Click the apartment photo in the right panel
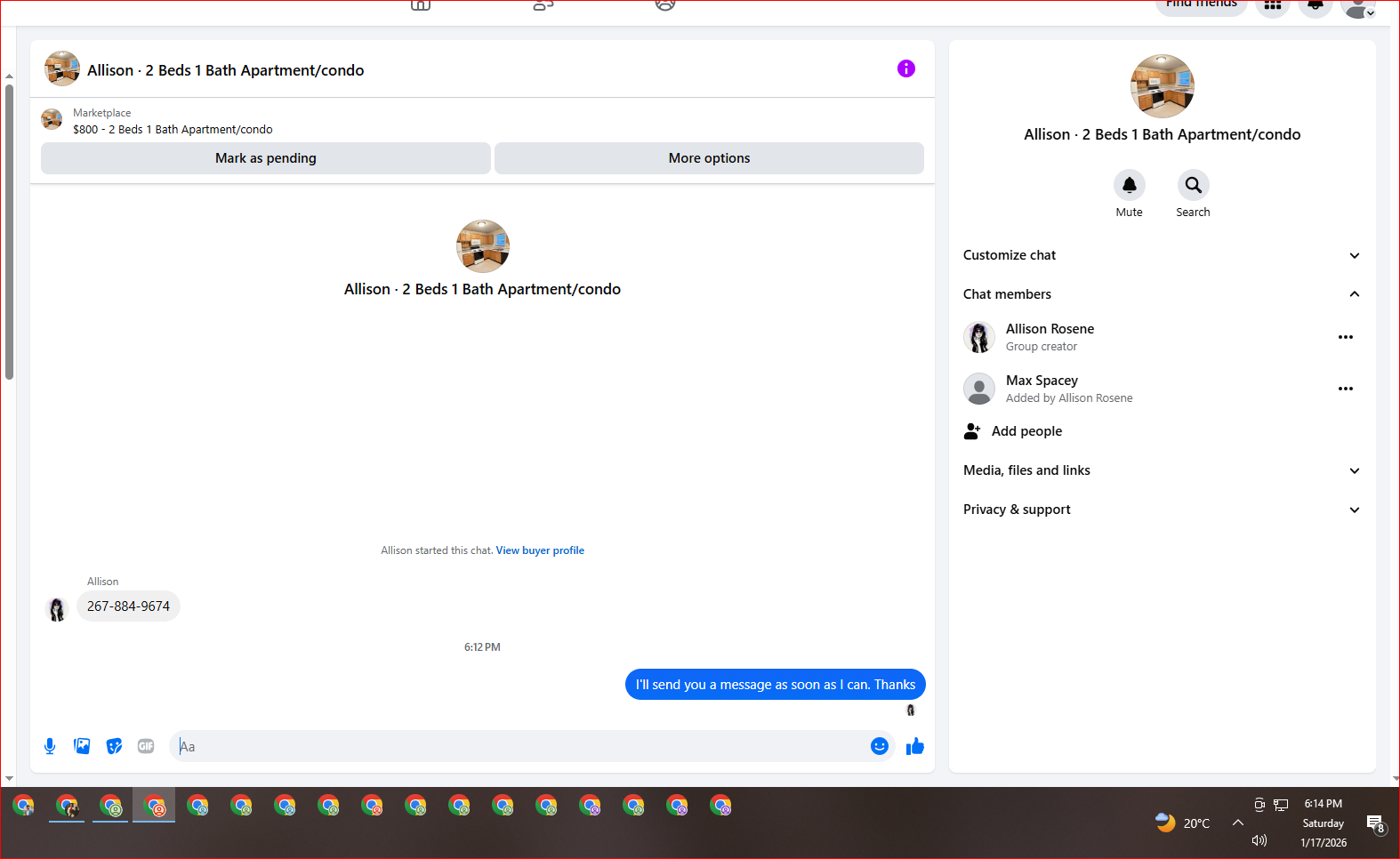This screenshot has width=1400, height=859. [x=1162, y=86]
